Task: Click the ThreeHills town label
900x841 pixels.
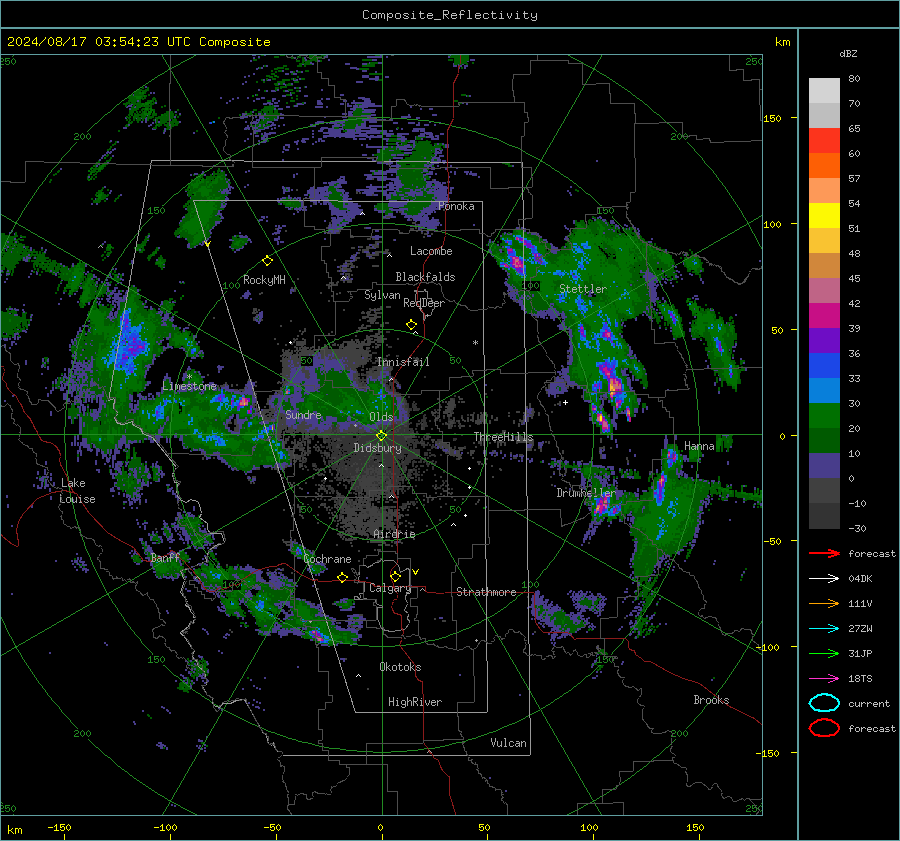Action: click(x=503, y=437)
